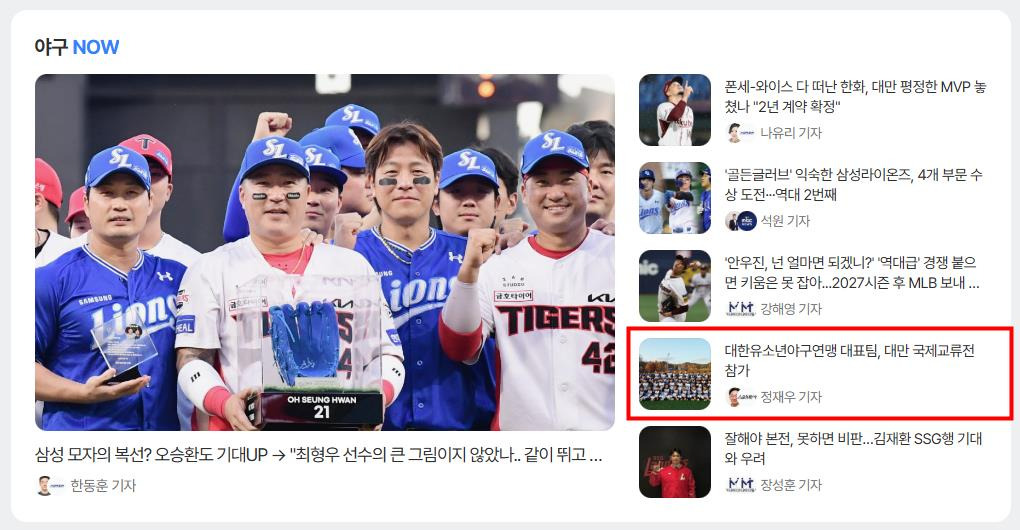Open reporter name 한동훈 기자
Screen dimensions: 1020x530
click(103, 485)
